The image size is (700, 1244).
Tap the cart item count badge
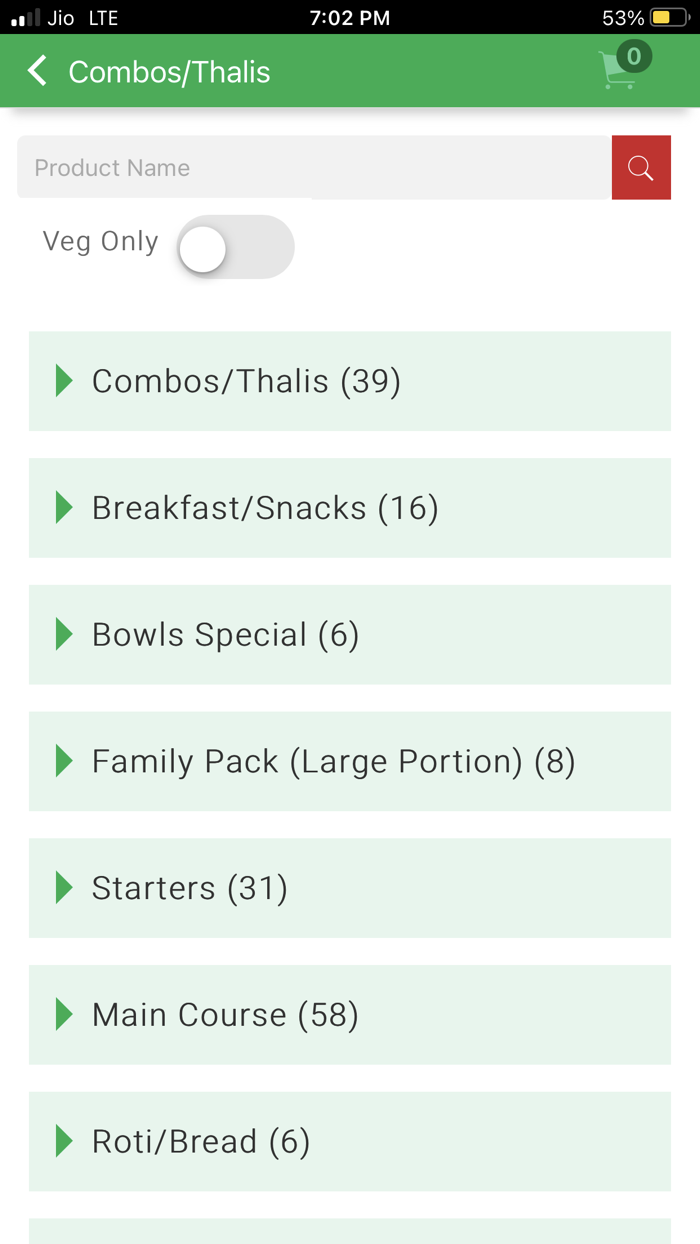coord(634,56)
